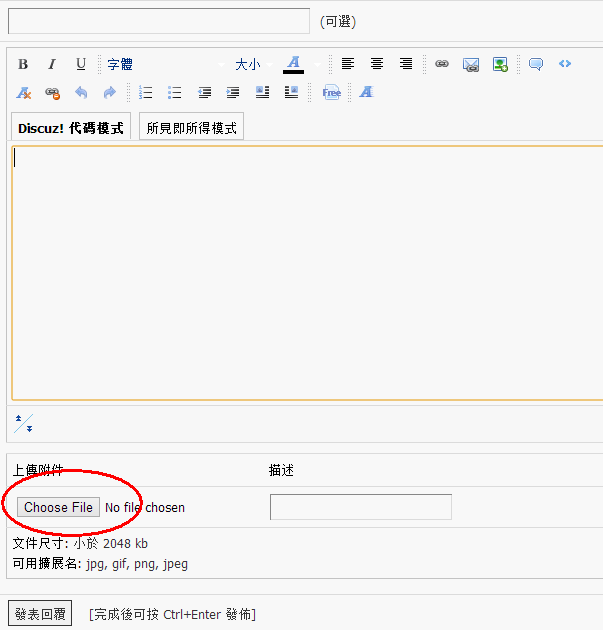Click the slanted A icon after Free
Screen dimensions: 603x630
[367, 92]
